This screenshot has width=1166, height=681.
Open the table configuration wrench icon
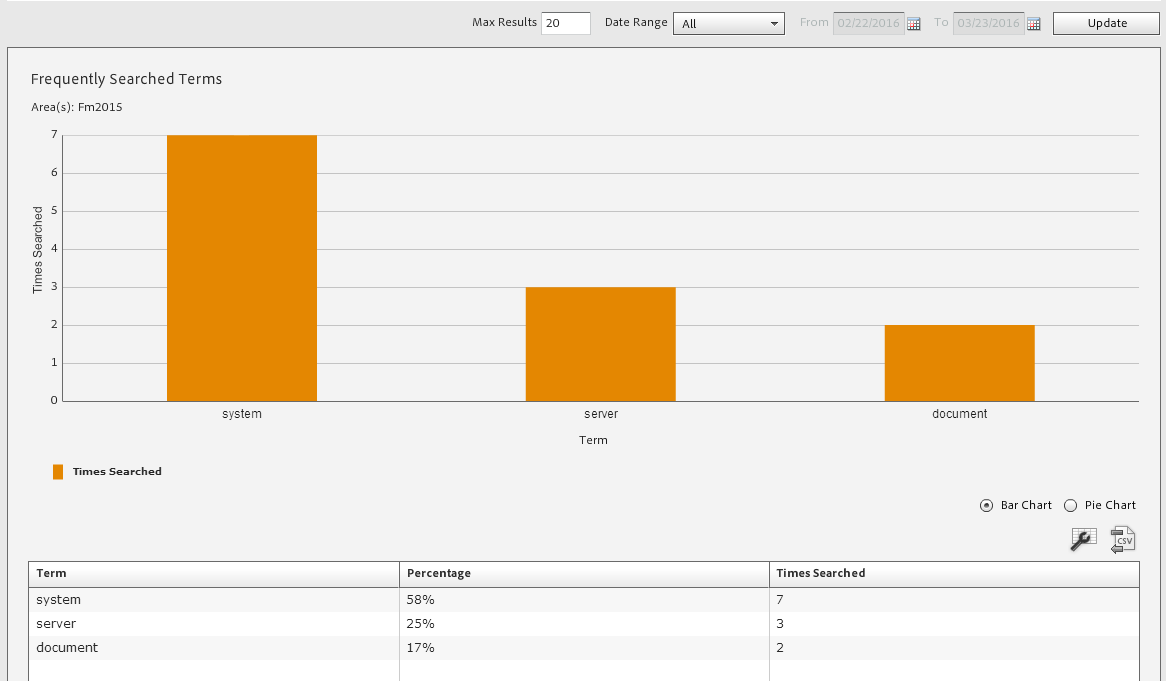(1083, 539)
